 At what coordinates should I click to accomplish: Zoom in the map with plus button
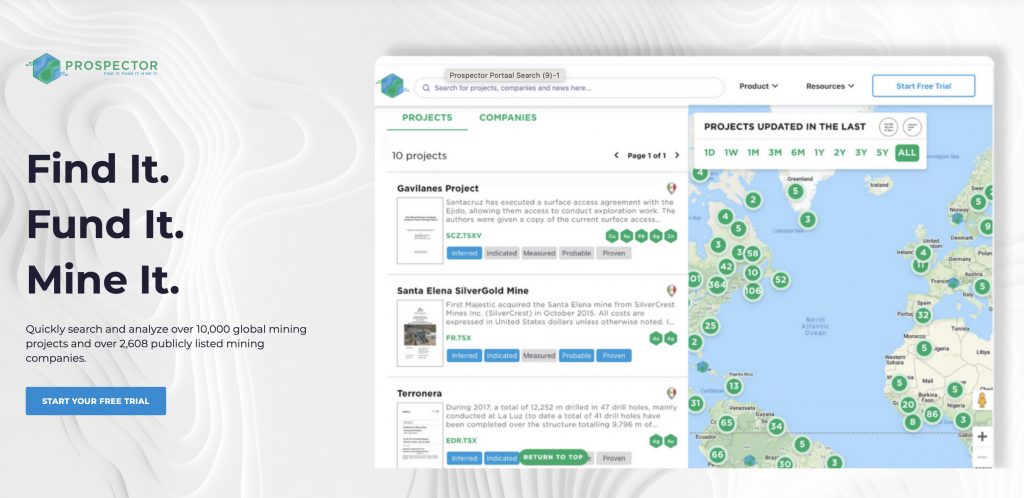(982, 436)
